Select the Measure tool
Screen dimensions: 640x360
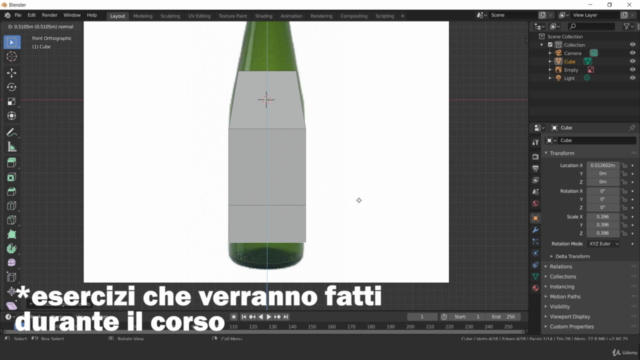pyautogui.click(x=12, y=147)
